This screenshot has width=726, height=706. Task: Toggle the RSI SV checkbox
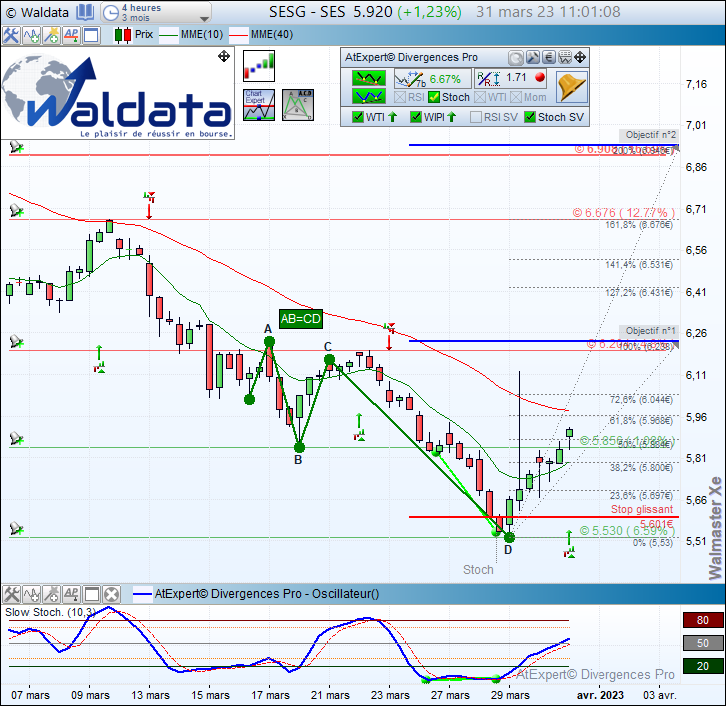476,117
